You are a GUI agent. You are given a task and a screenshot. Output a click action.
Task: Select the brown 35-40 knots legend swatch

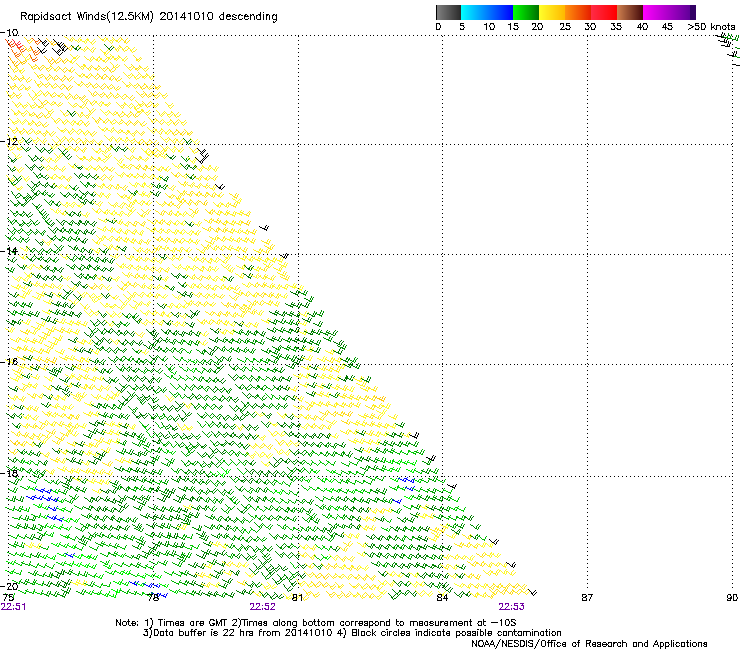[x=630, y=12]
